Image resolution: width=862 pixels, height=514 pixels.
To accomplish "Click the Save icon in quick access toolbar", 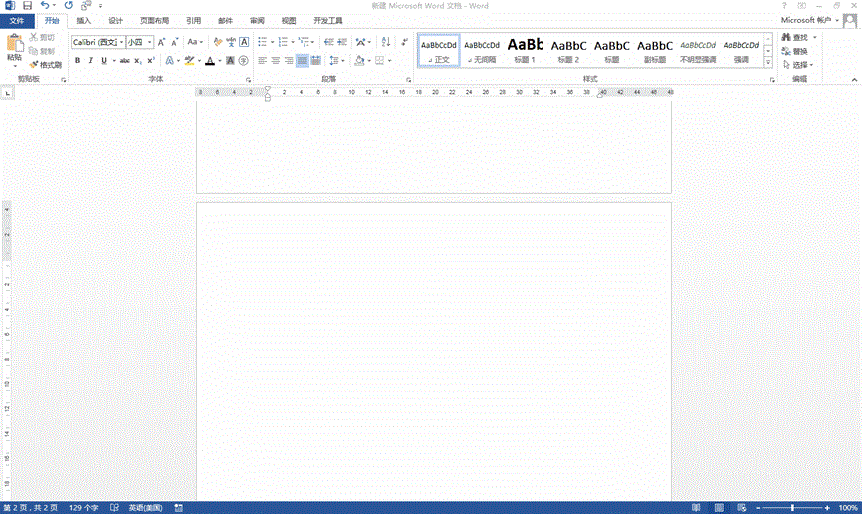I will pyautogui.click(x=27, y=6).
